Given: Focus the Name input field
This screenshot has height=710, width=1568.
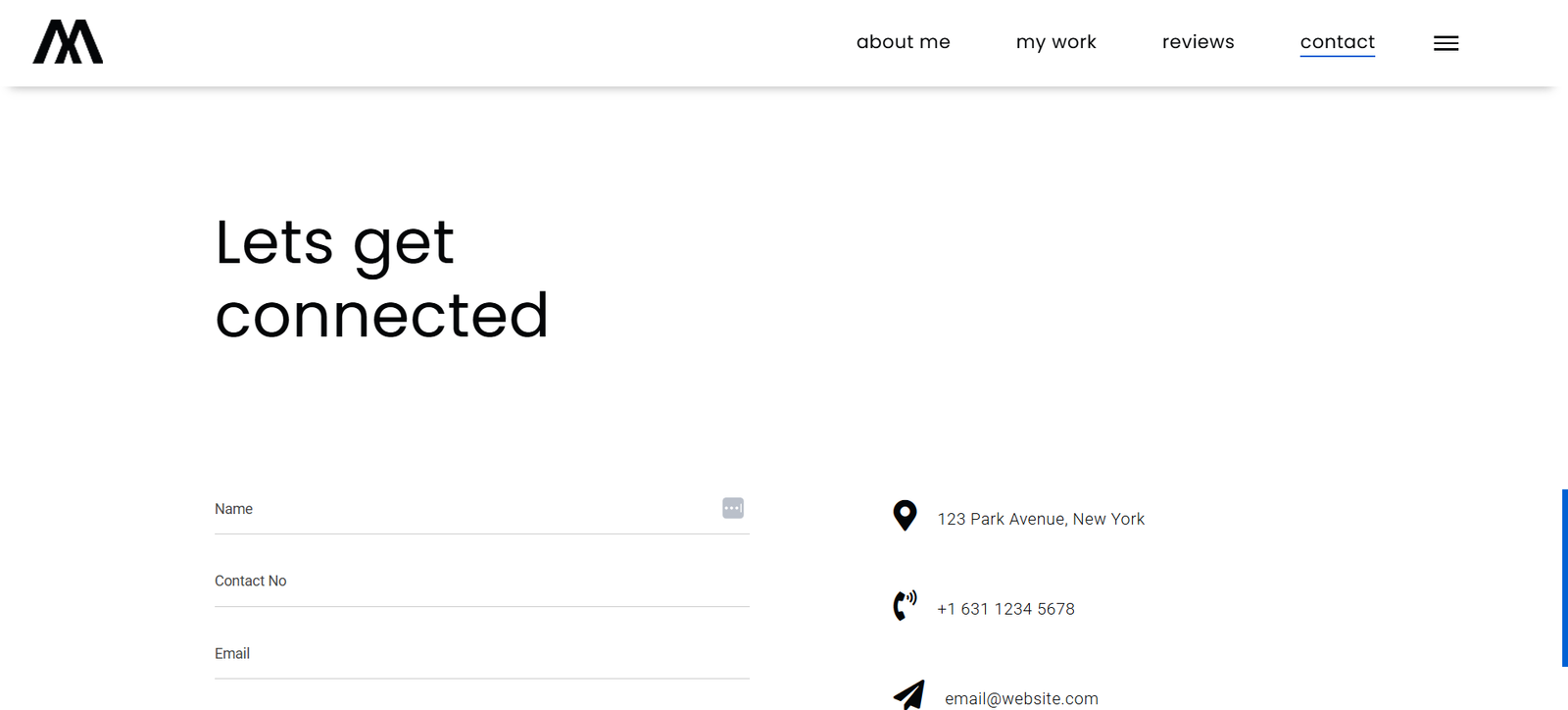Looking at the screenshot, I should click(482, 509).
